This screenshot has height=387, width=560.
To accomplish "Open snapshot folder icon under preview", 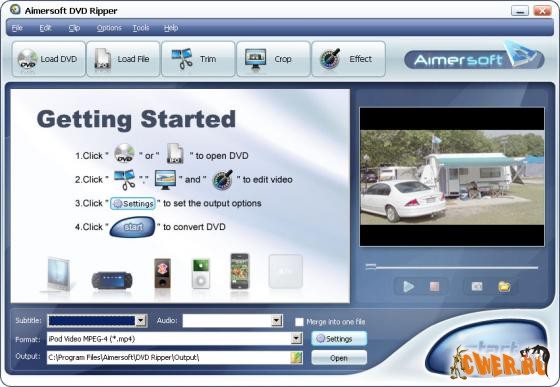I will (504, 286).
